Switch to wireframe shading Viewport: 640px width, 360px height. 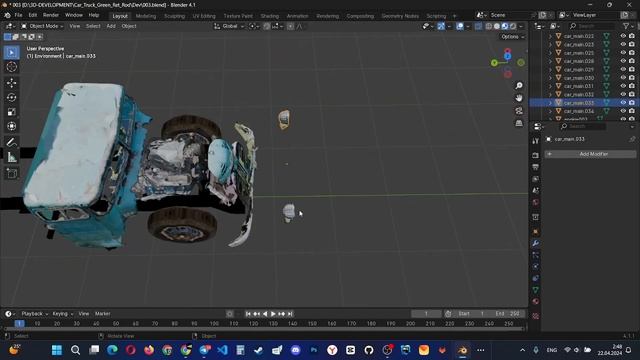pos(489,26)
